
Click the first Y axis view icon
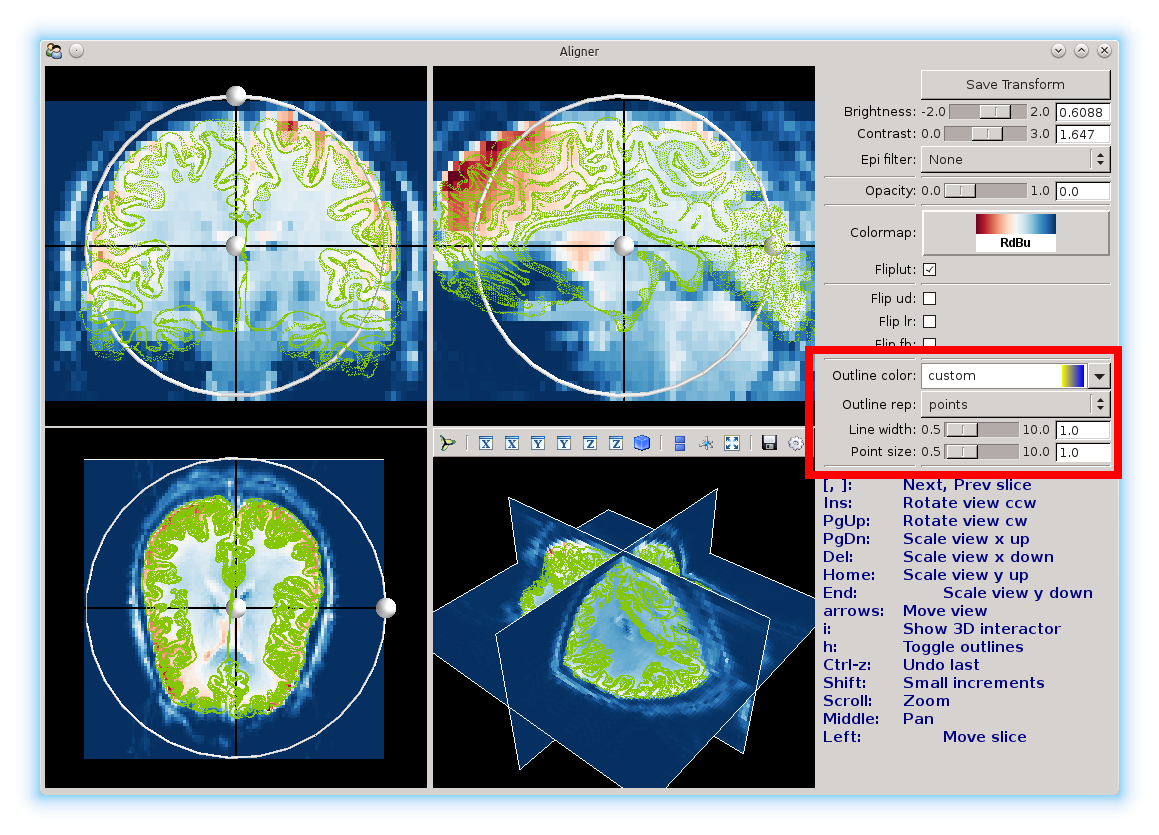538,443
